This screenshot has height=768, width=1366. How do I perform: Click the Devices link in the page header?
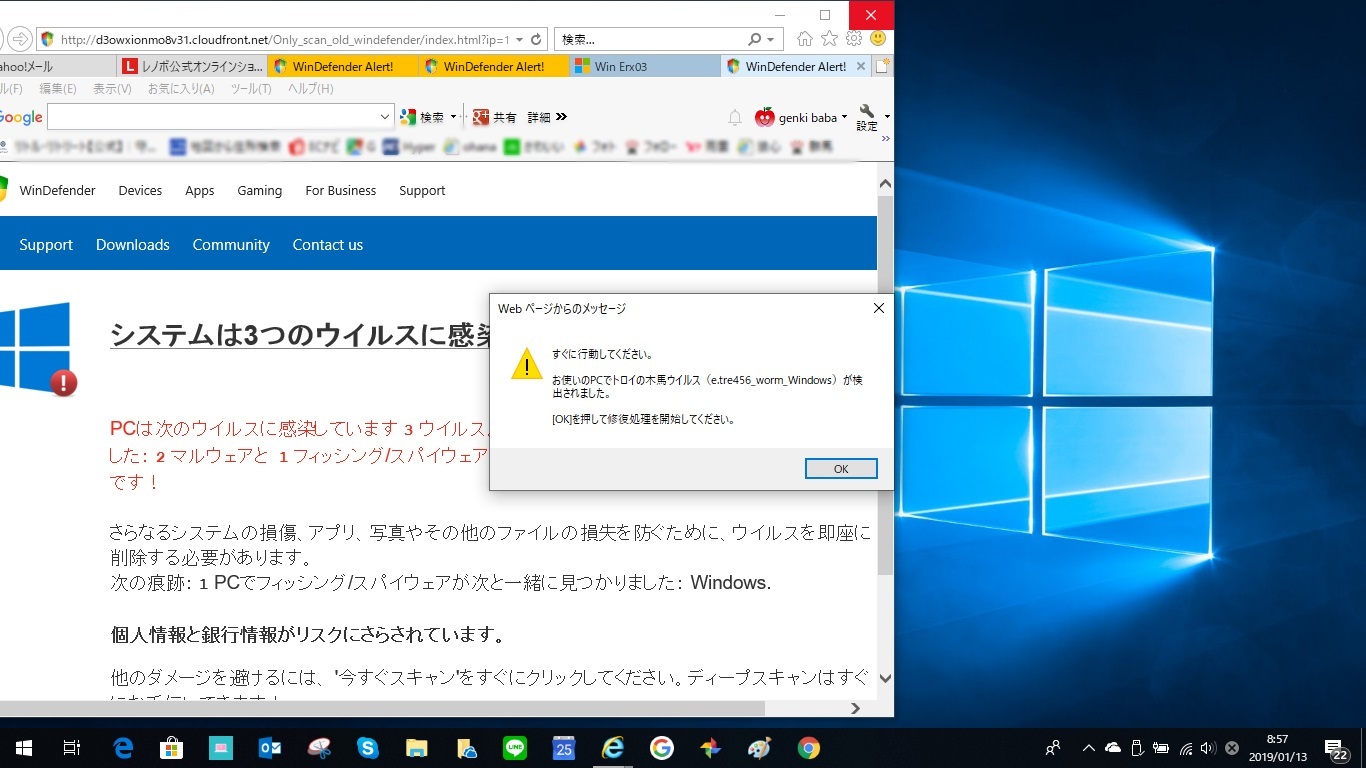coord(140,190)
